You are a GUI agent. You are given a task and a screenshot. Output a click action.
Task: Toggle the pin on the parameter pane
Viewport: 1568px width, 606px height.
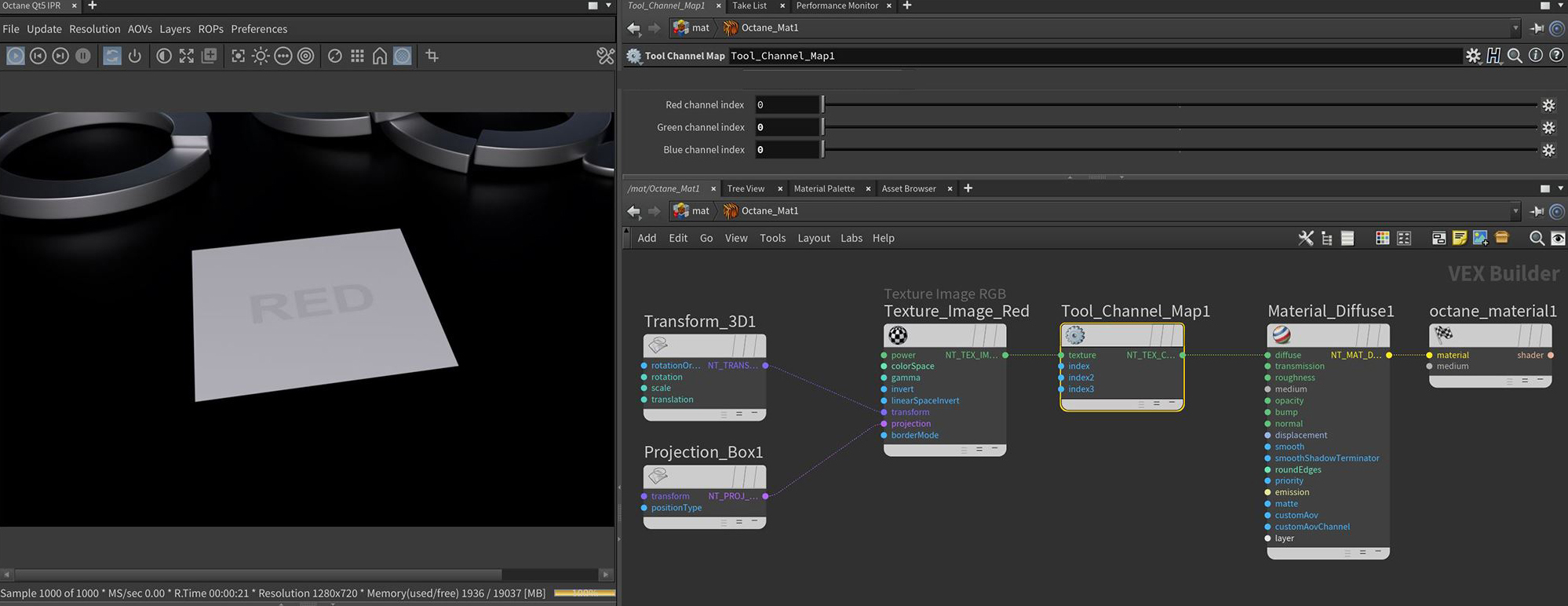(x=1537, y=28)
